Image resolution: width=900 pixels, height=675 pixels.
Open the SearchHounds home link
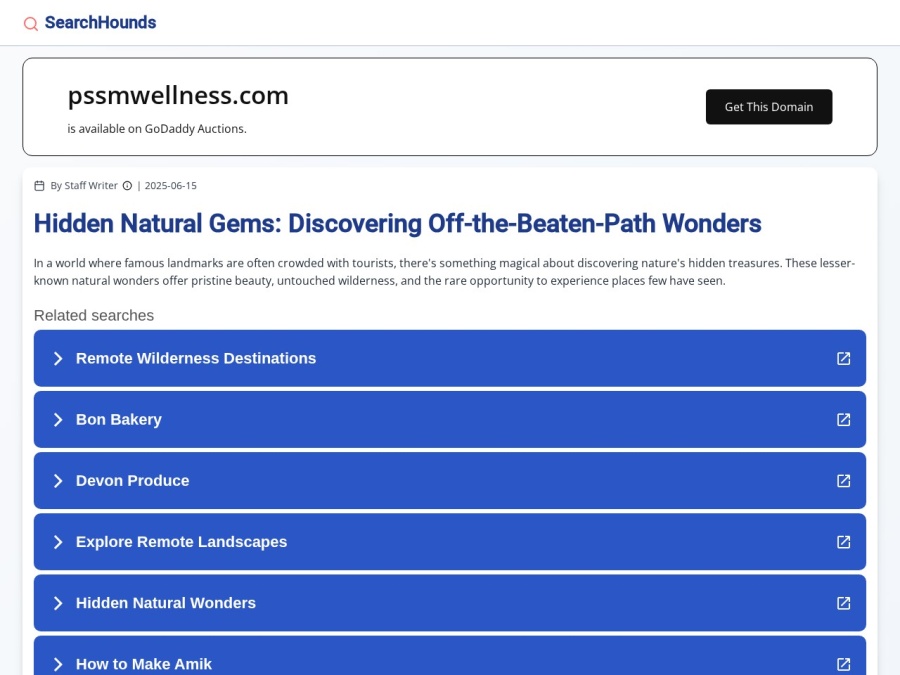(100, 22)
